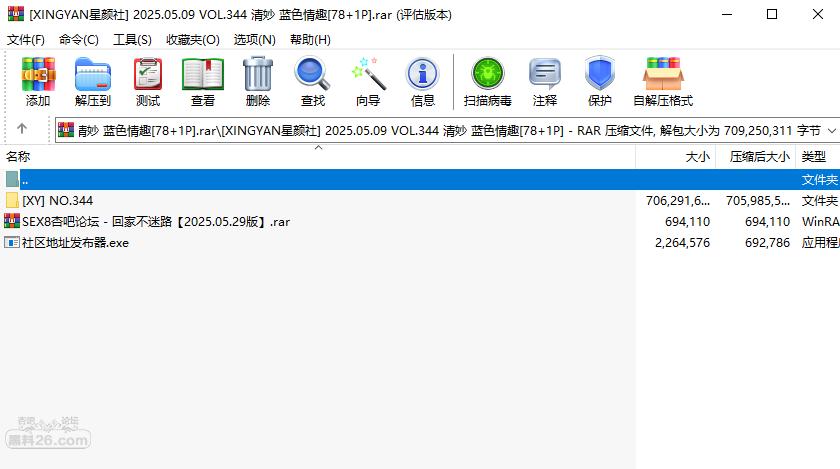The height and width of the screenshot is (469, 840).
Task: Open the File (文件) menu
Action: click(x=25, y=40)
